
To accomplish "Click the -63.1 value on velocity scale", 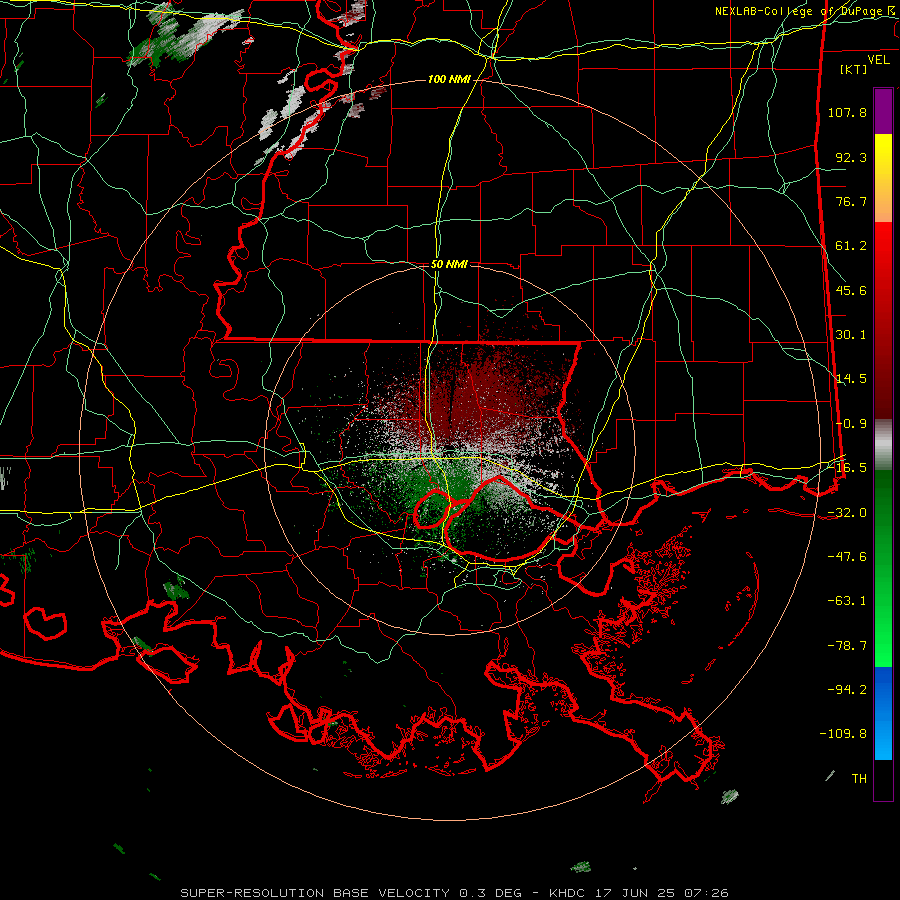I will [847, 601].
